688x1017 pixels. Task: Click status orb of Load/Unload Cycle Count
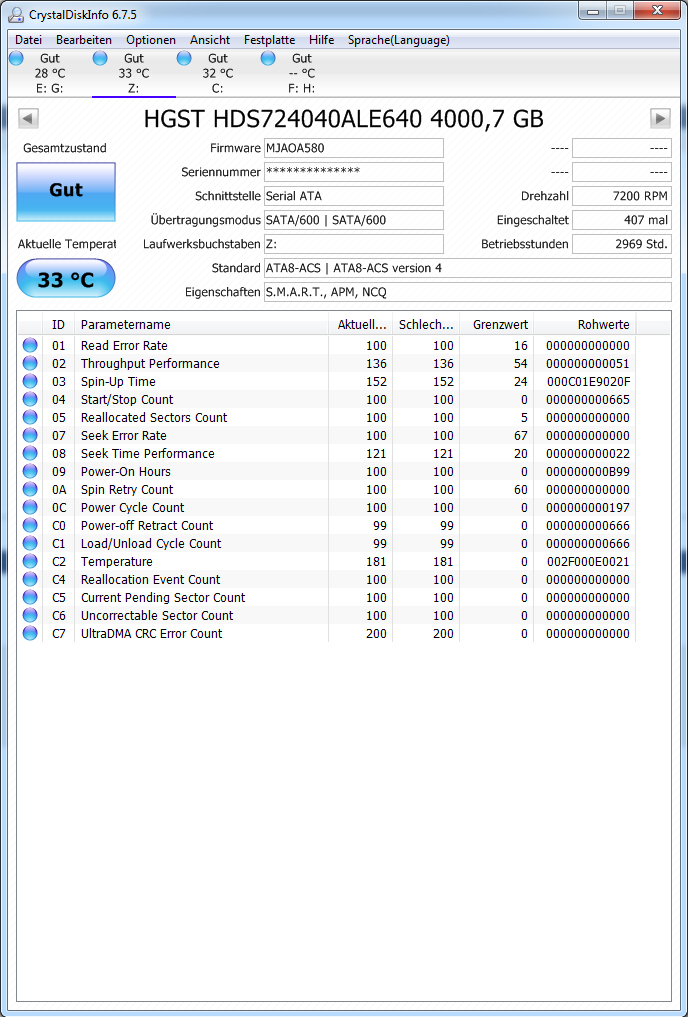pyautogui.click(x=30, y=544)
